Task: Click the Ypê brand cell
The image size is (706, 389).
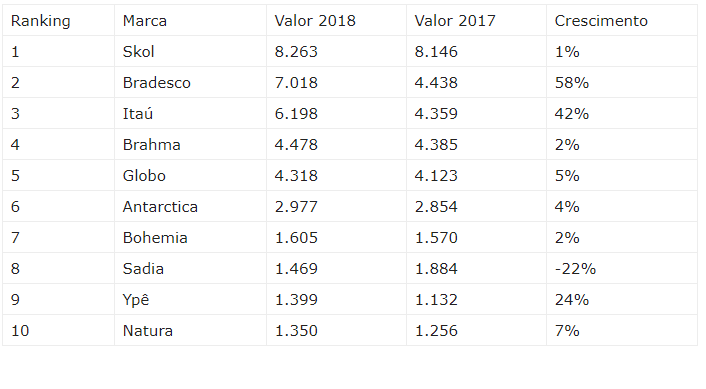Action: pos(190,299)
